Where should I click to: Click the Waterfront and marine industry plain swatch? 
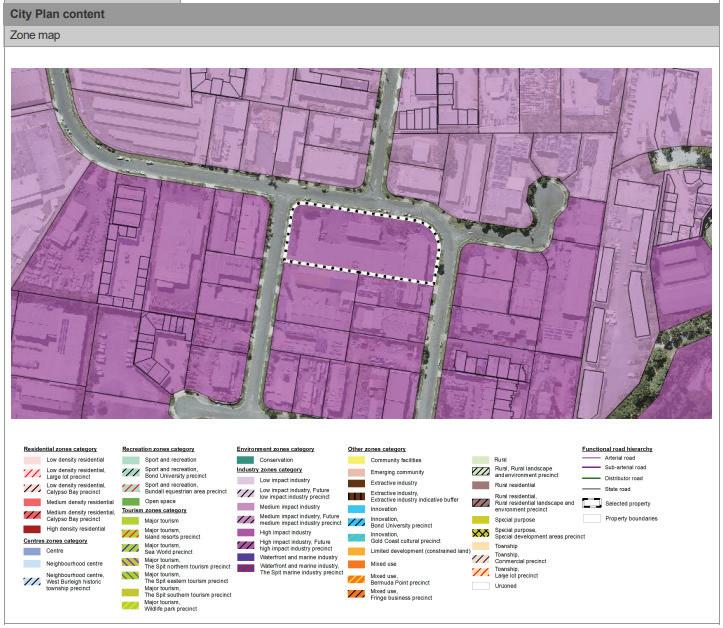click(x=245, y=557)
